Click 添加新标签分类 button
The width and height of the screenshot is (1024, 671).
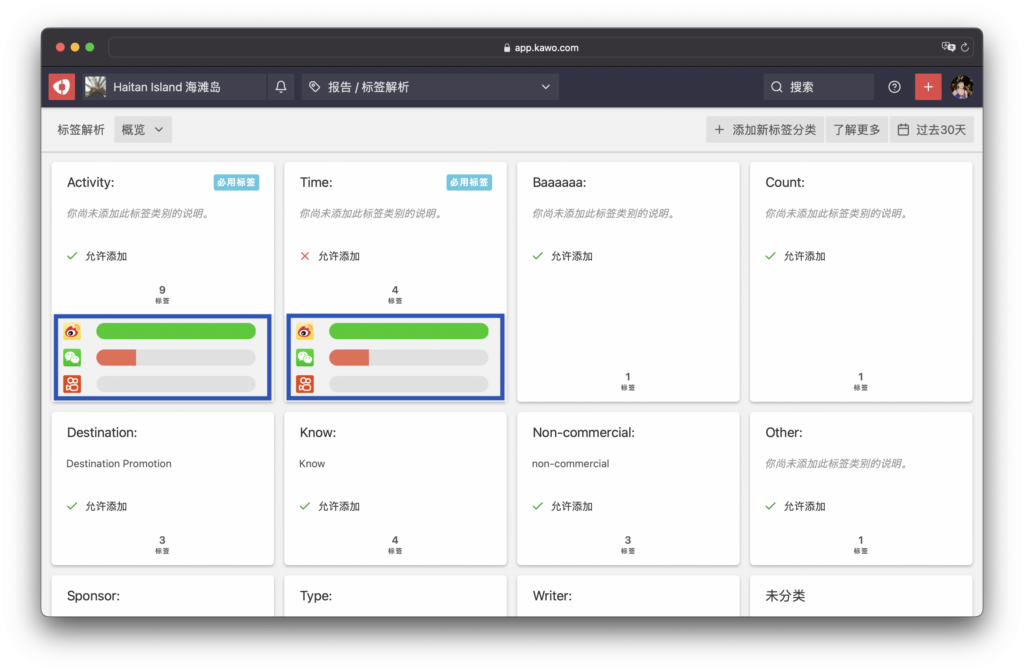765,129
